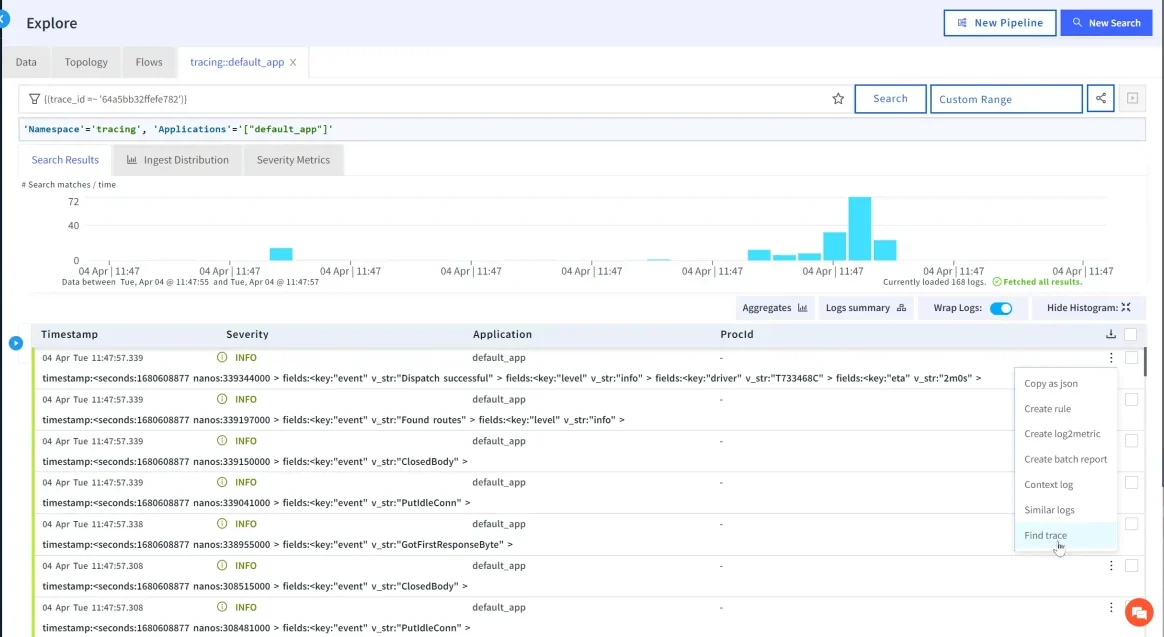Collapse the left sidebar arrow

click(3, 17)
